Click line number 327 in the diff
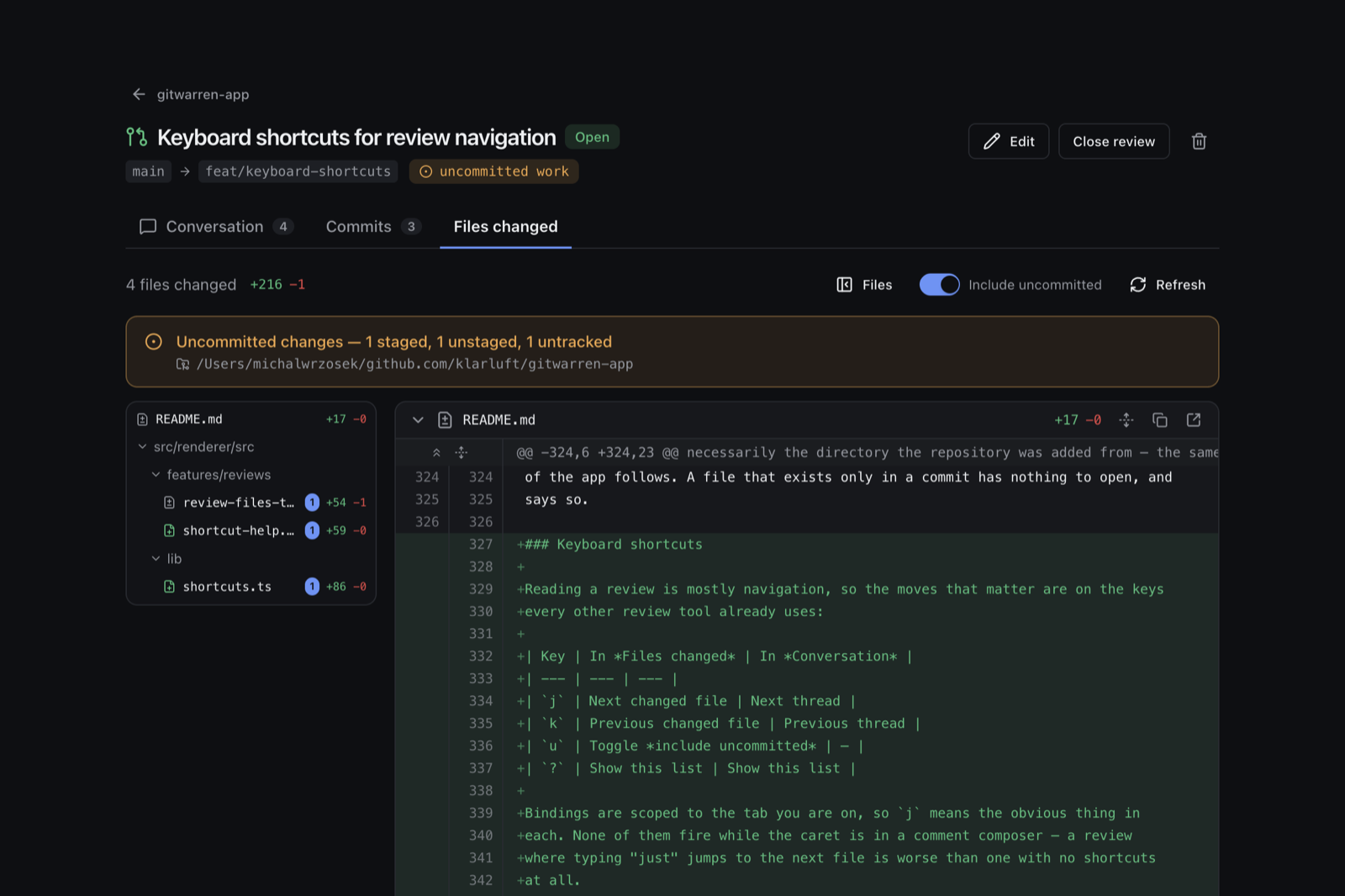Viewport: 1345px width, 896px height. (481, 544)
